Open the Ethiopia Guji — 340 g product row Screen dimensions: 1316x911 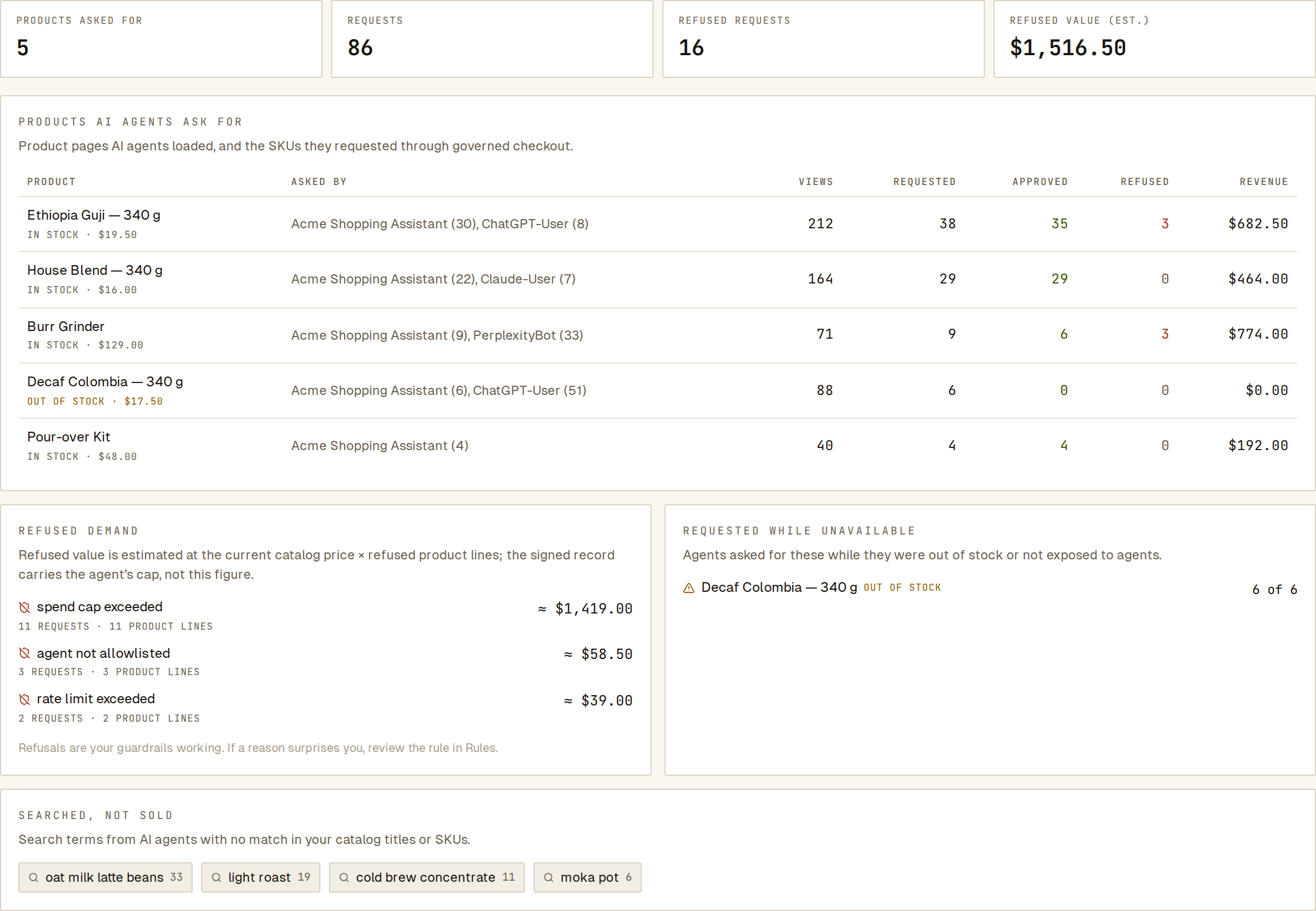[x=657, y=225]
